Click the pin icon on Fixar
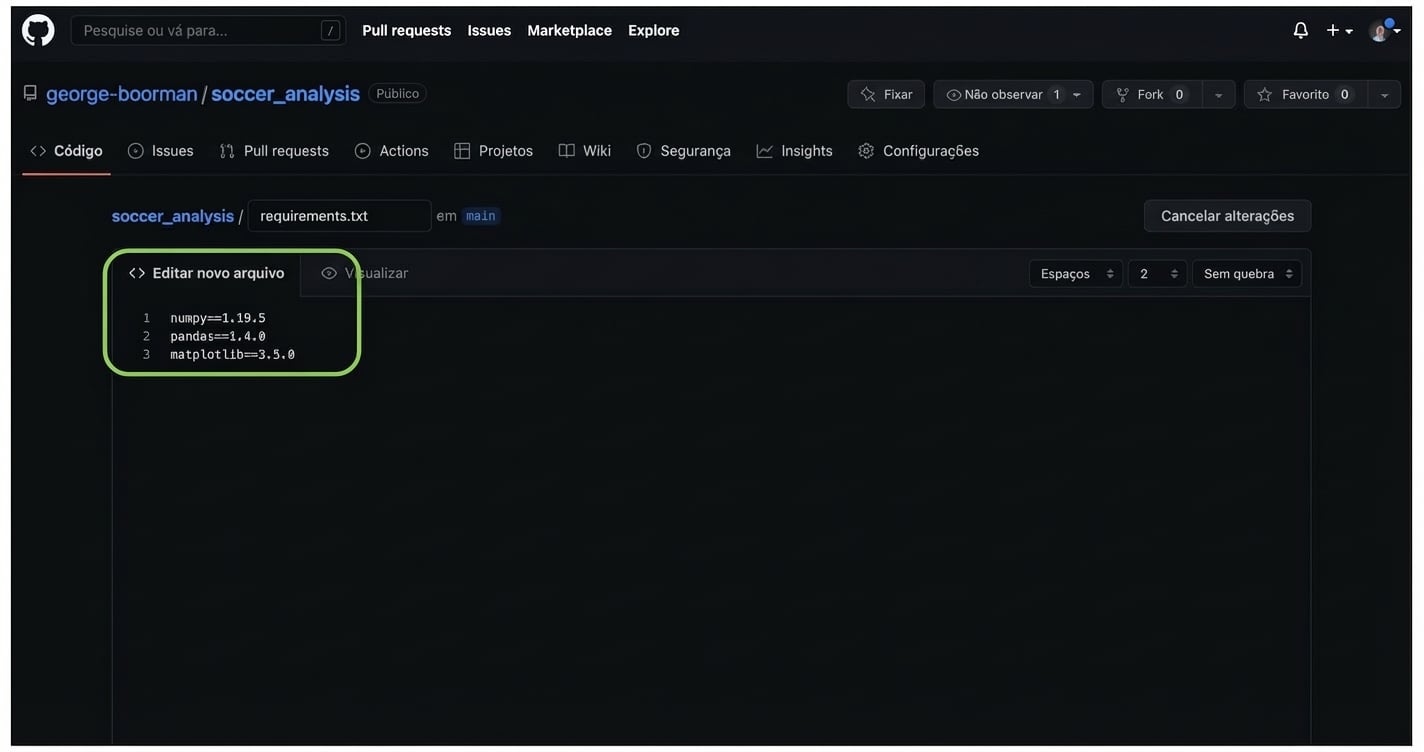Screen dimensions: 1424x752 868,92
